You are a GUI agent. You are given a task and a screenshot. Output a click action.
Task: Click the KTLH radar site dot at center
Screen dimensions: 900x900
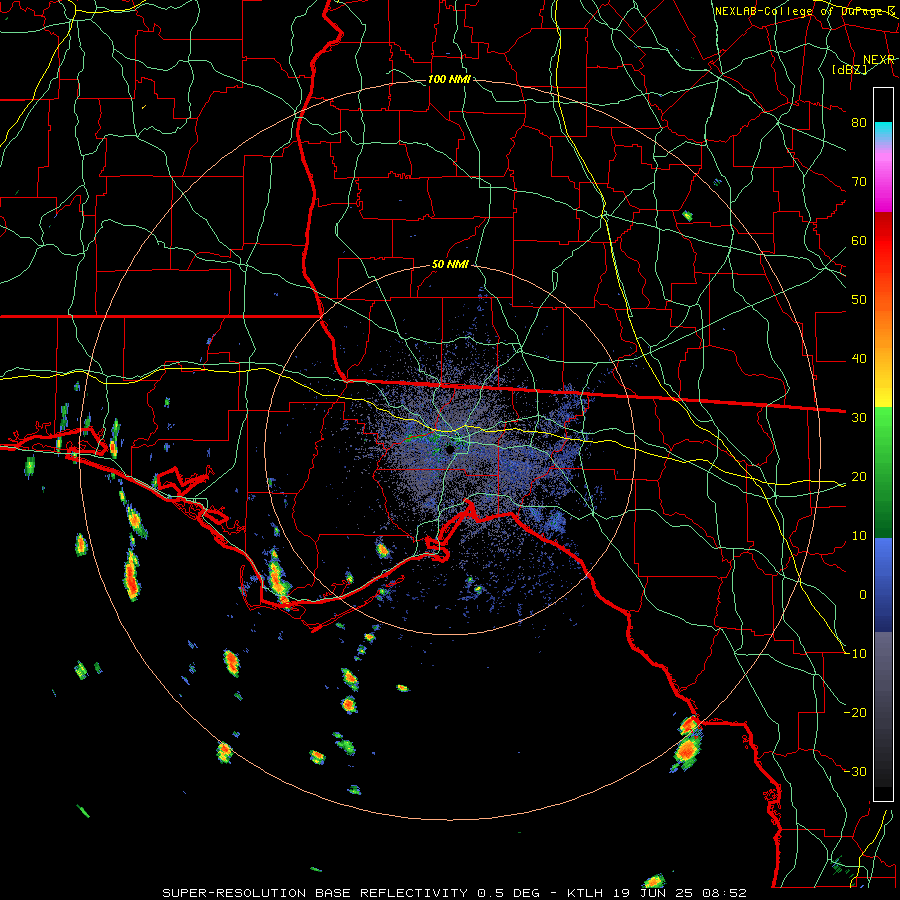tap(450, 449)
